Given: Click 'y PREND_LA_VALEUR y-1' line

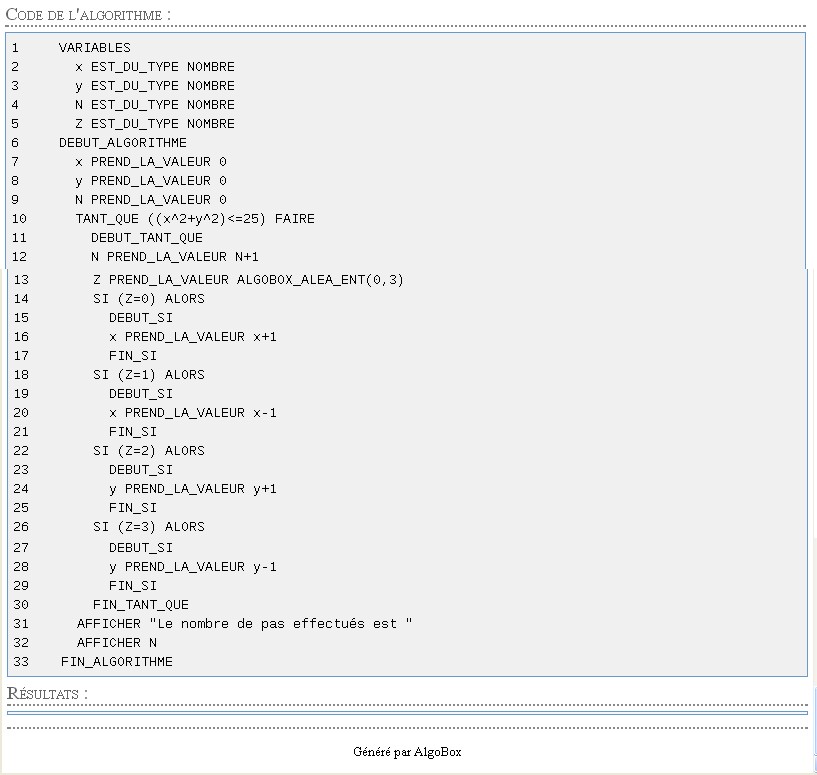Looking at the screenshot, I should click(193, 567).
